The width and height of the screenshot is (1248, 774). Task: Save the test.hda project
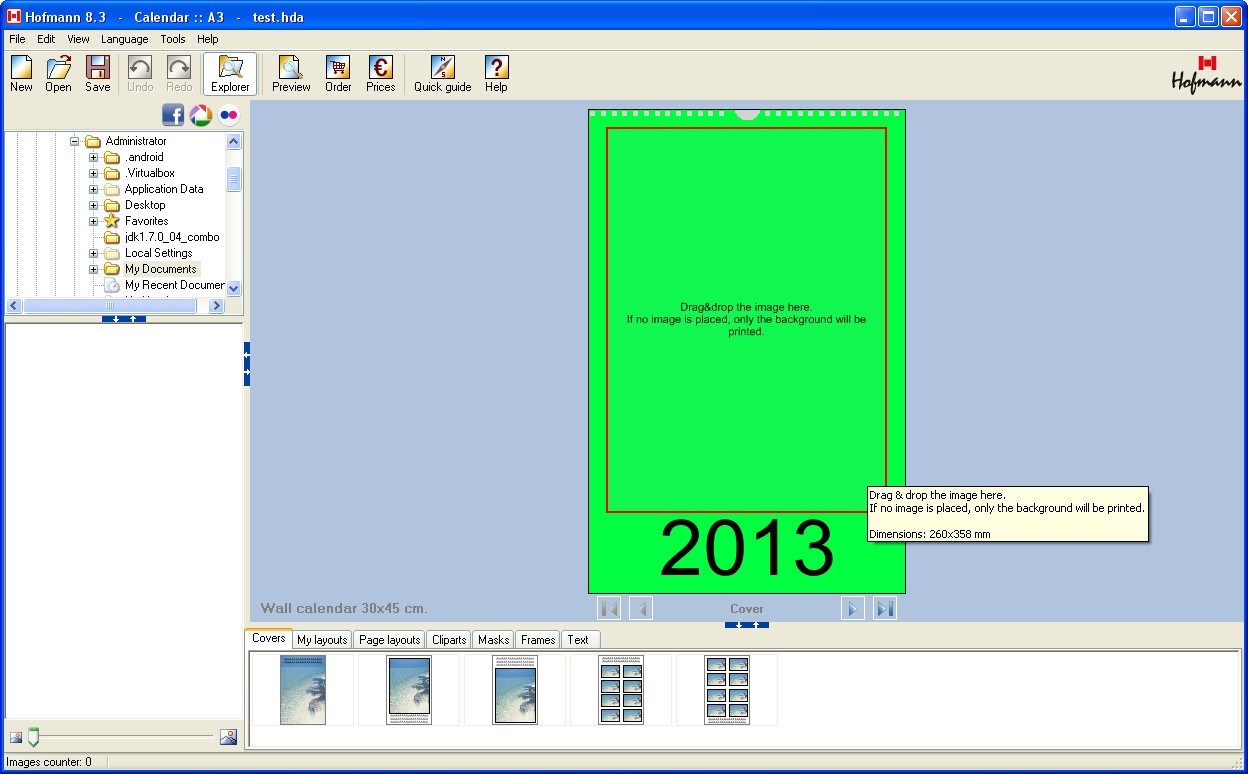tap(96, 70)
